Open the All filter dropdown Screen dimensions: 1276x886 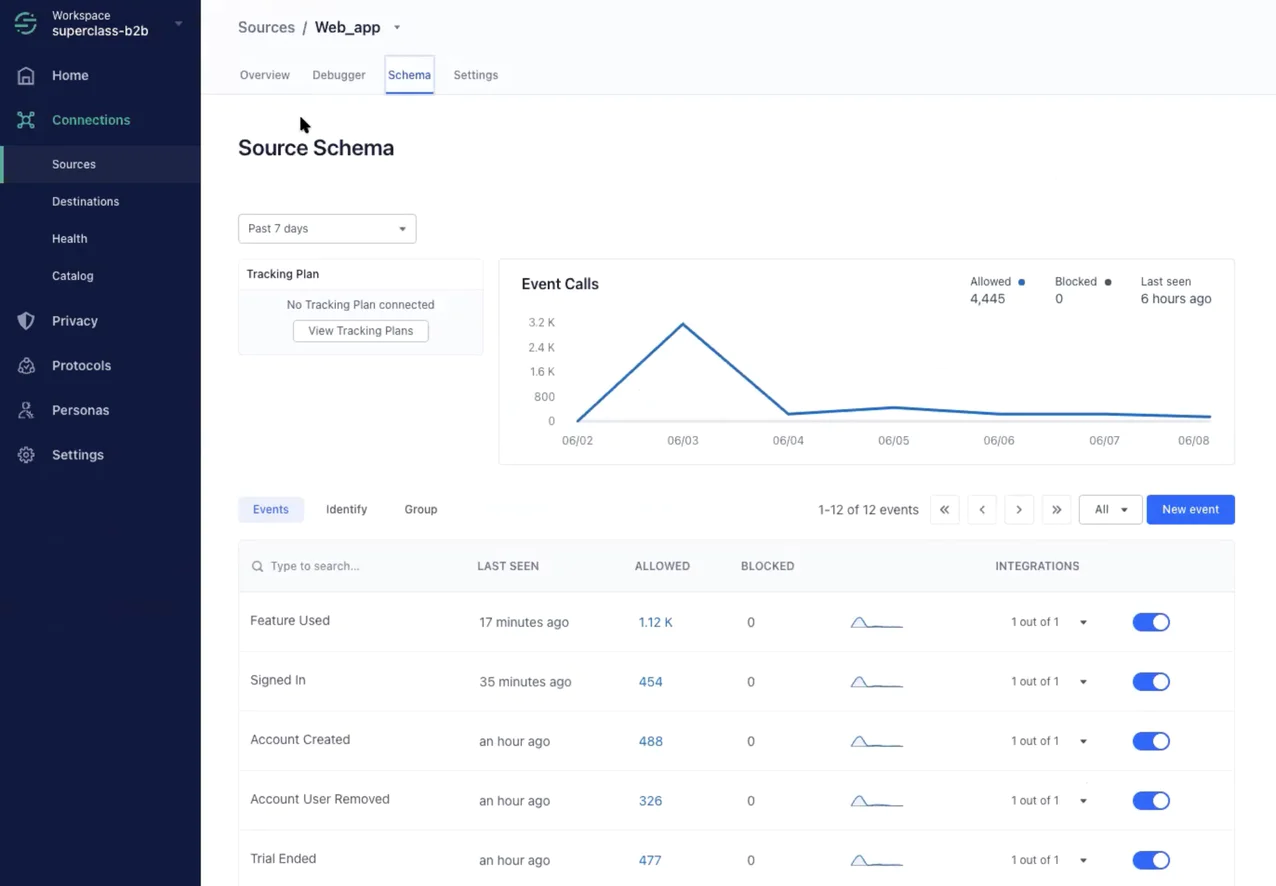point(1110,510)
